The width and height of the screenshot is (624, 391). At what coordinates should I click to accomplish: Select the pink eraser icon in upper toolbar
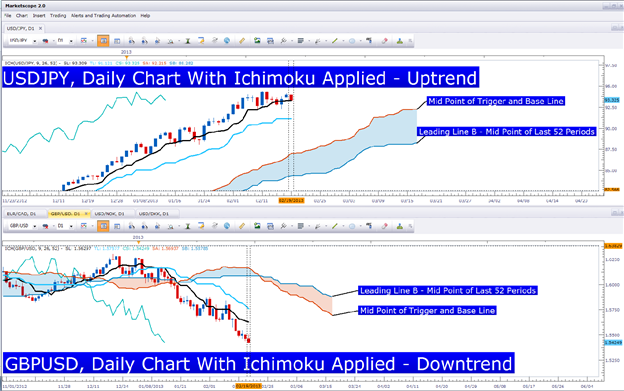point(384,41)
